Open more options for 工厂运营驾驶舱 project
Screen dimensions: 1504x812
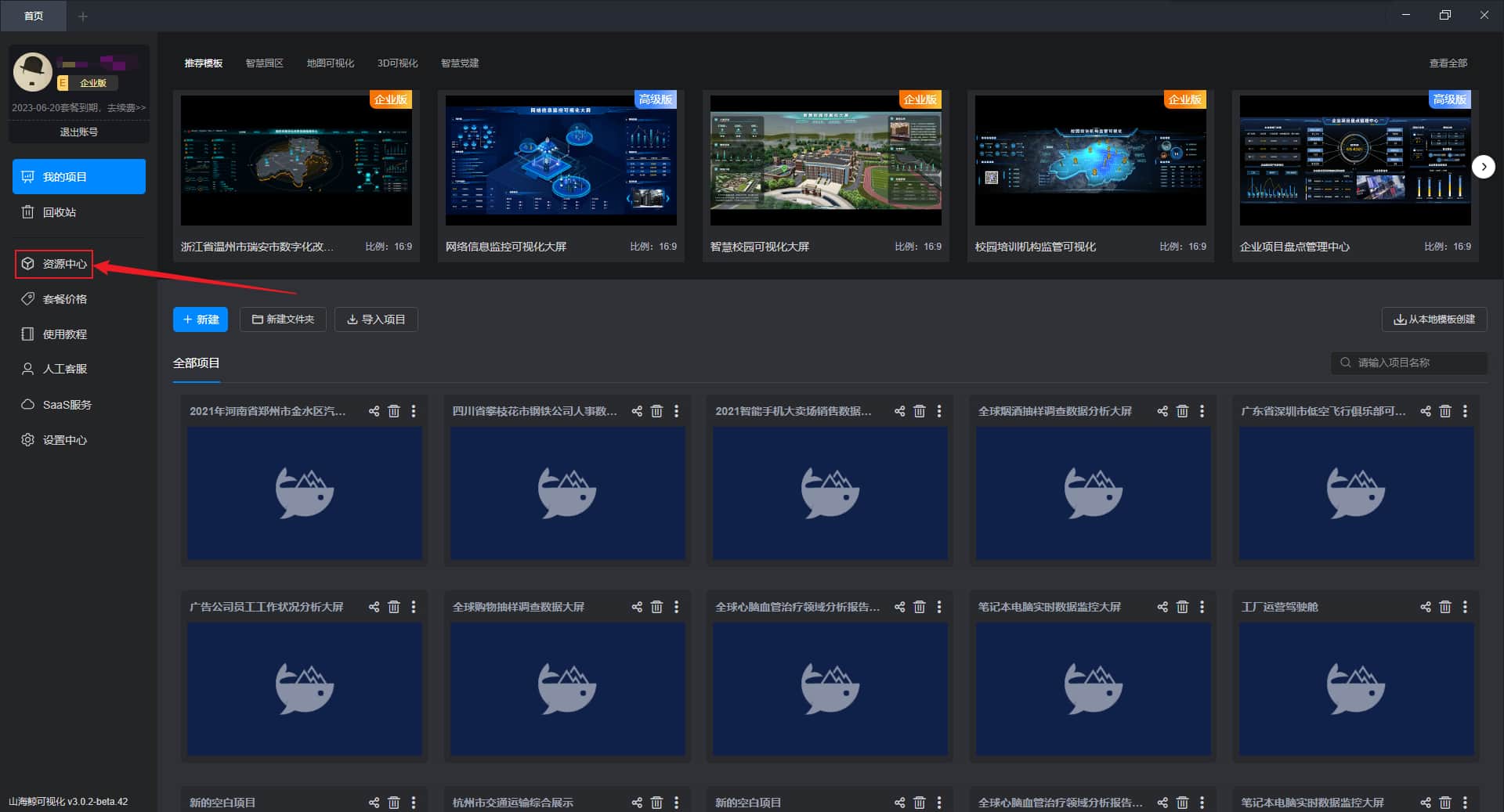(x=1465, y=607)
